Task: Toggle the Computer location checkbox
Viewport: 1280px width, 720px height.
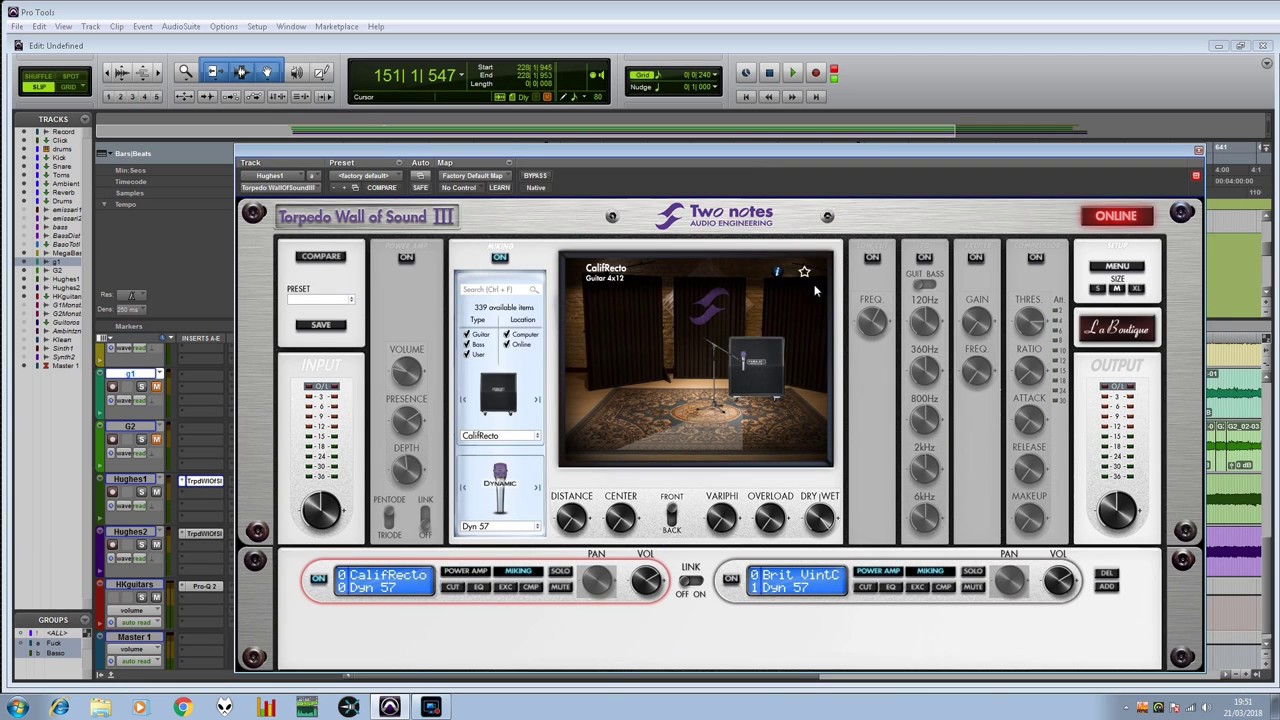Action: pyautogui.click(x=507, y=334)
